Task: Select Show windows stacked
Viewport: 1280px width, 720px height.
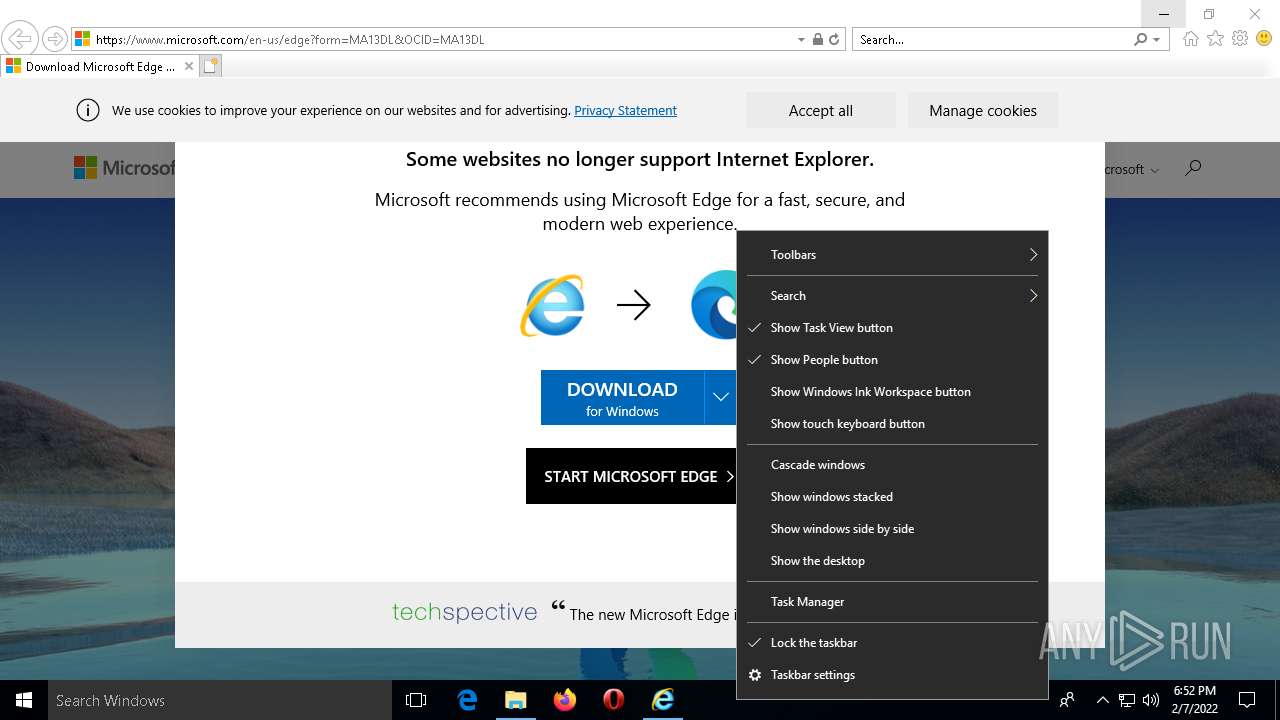Action: coord(892,497)
